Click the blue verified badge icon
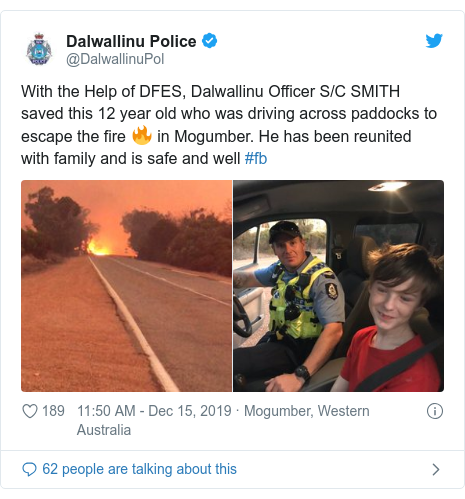The image size is (465, 499). (x=210, y=41)
